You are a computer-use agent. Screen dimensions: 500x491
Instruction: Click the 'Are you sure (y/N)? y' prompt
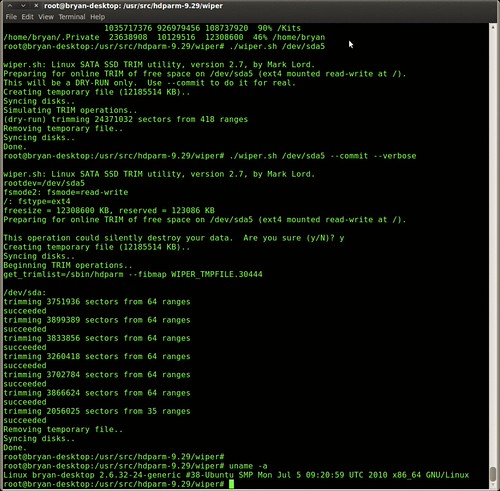coord(293,238)
